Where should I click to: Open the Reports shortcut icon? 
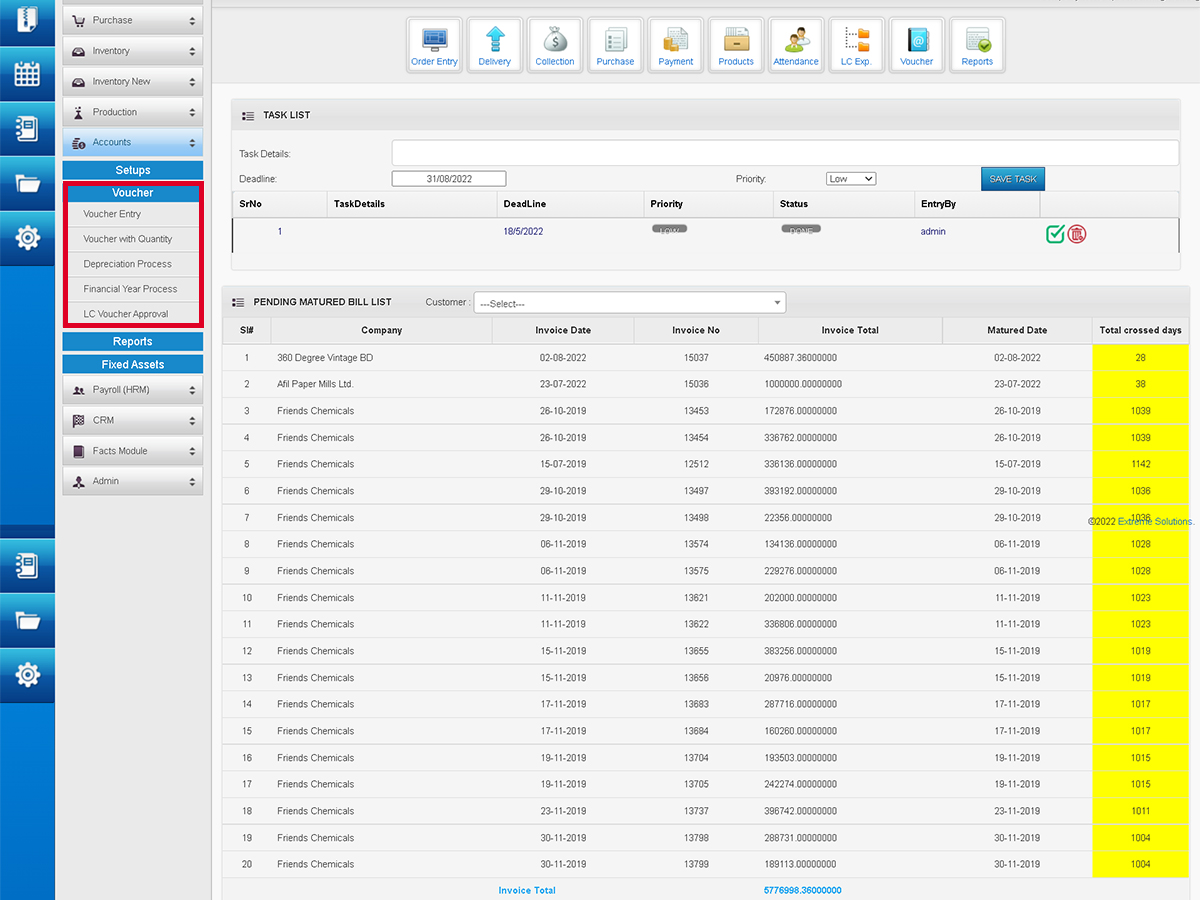pyautogui.click(x=977, y=45)
